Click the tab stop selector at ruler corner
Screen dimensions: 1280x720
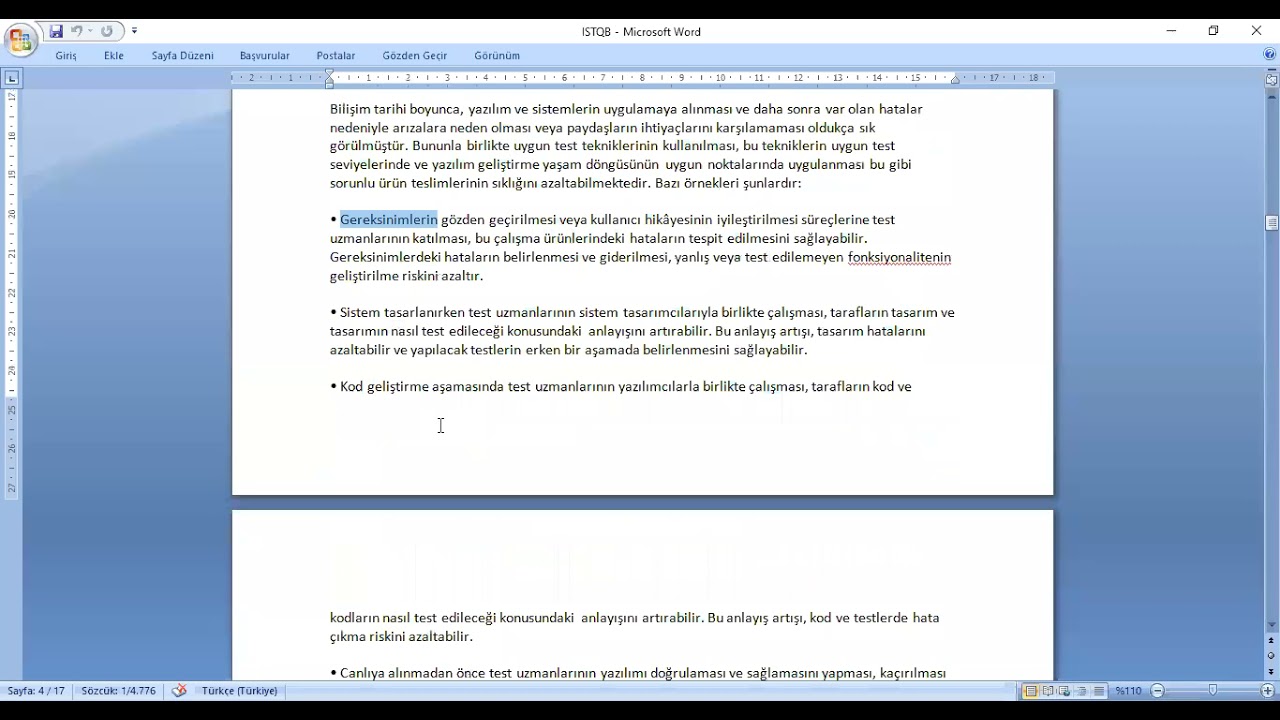[11, 78]
